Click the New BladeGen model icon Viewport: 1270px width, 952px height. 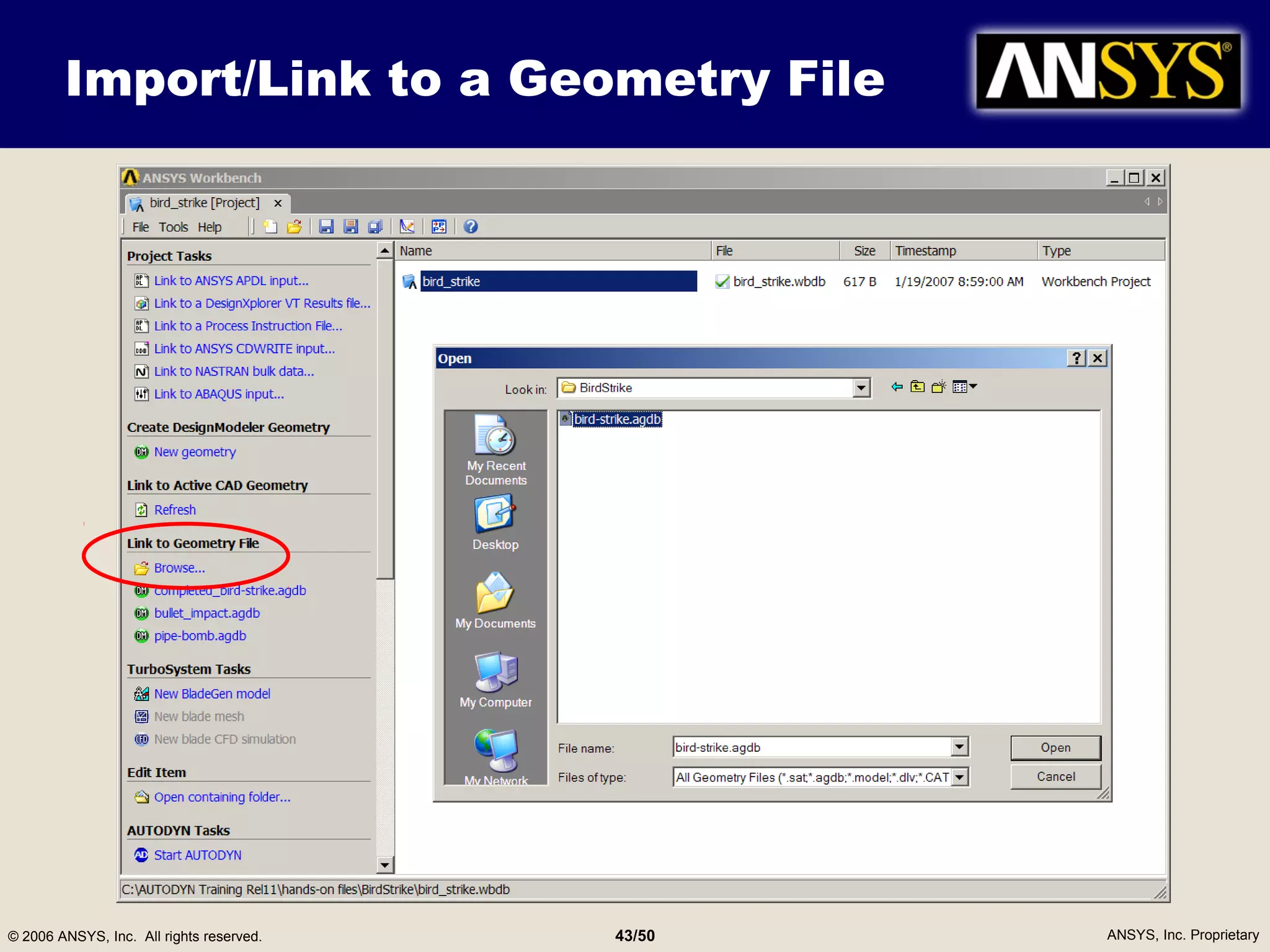pos(141,694)
